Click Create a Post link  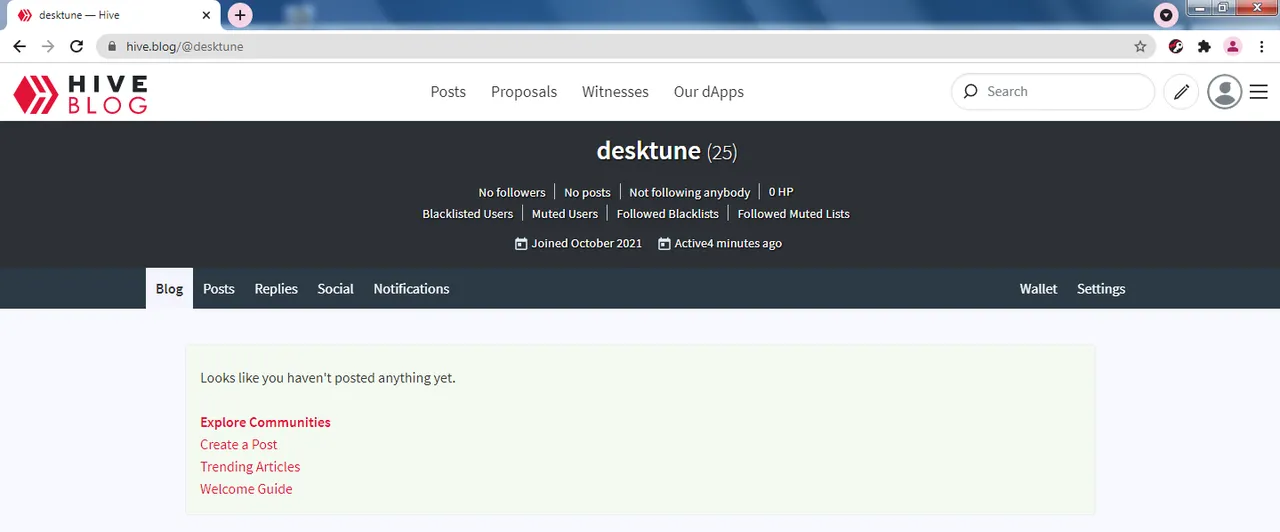[239, 444]
